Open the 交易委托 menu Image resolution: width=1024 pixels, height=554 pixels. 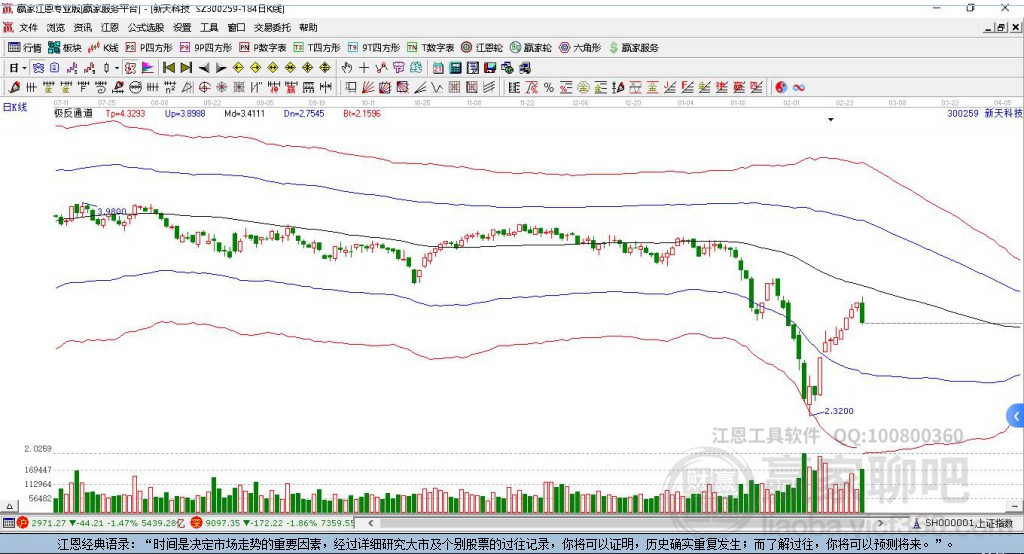[272, 27]
